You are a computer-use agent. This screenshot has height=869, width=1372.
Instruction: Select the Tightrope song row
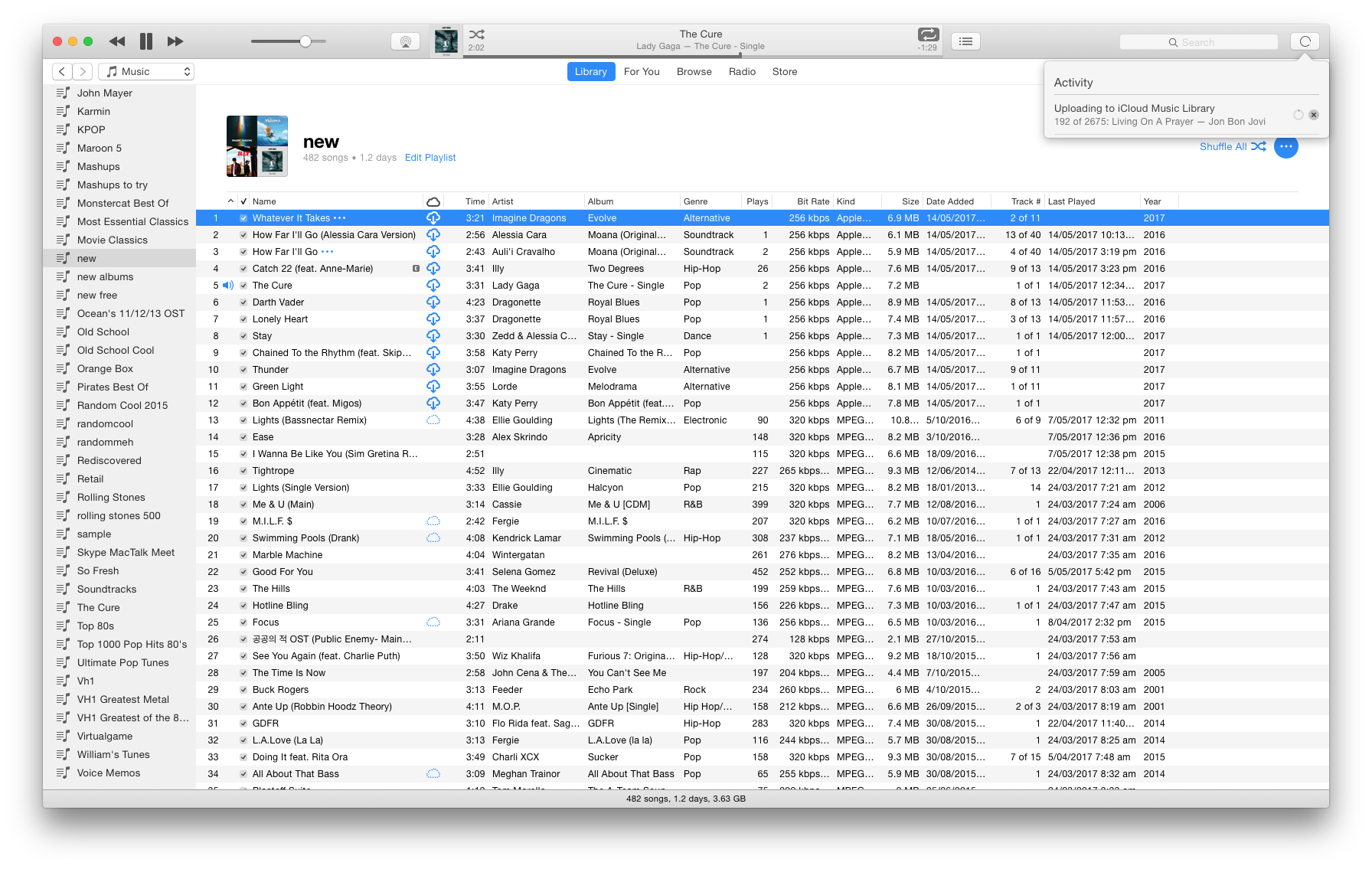coord(763,471)
